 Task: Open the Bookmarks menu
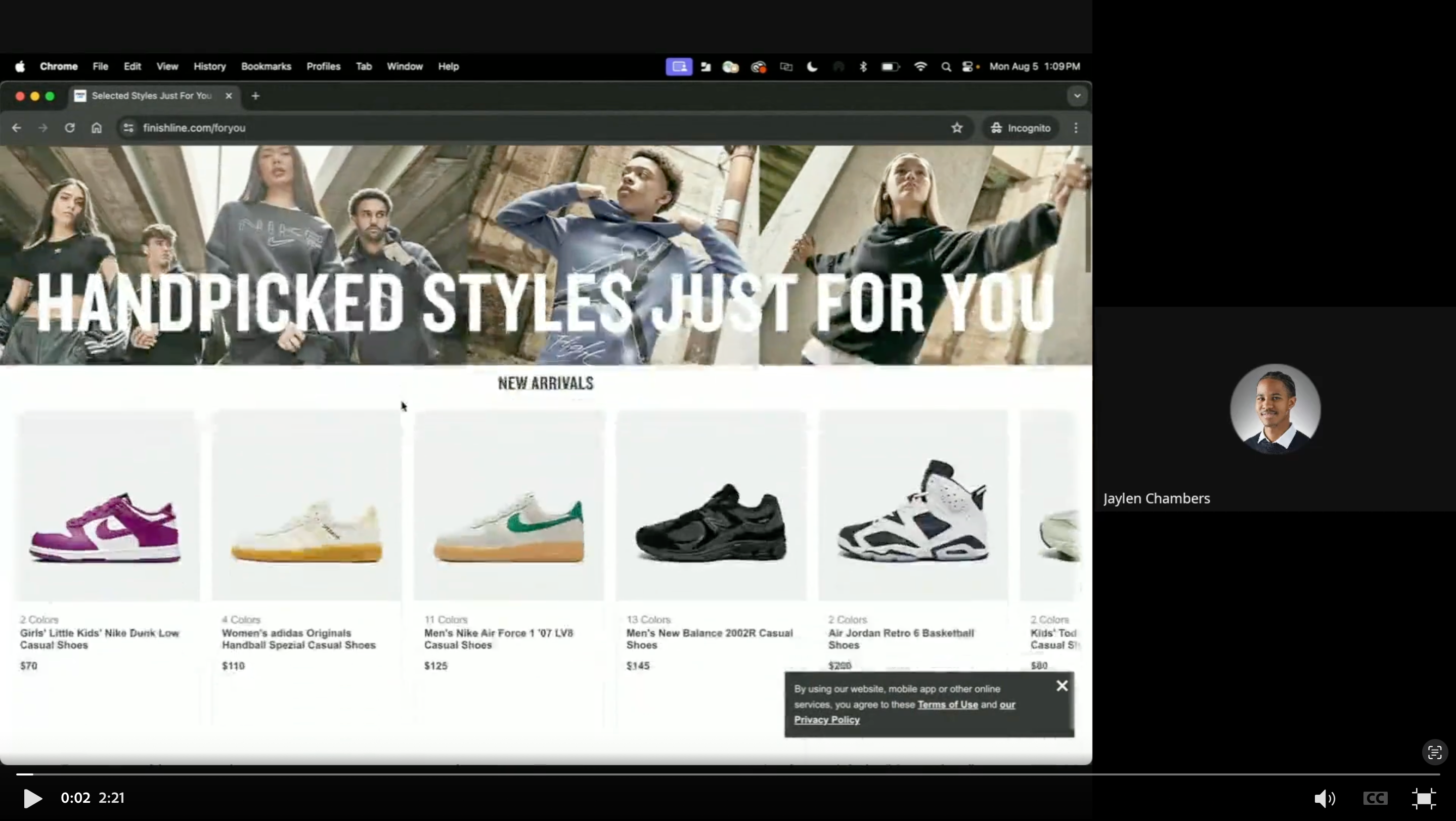point(266,67)
